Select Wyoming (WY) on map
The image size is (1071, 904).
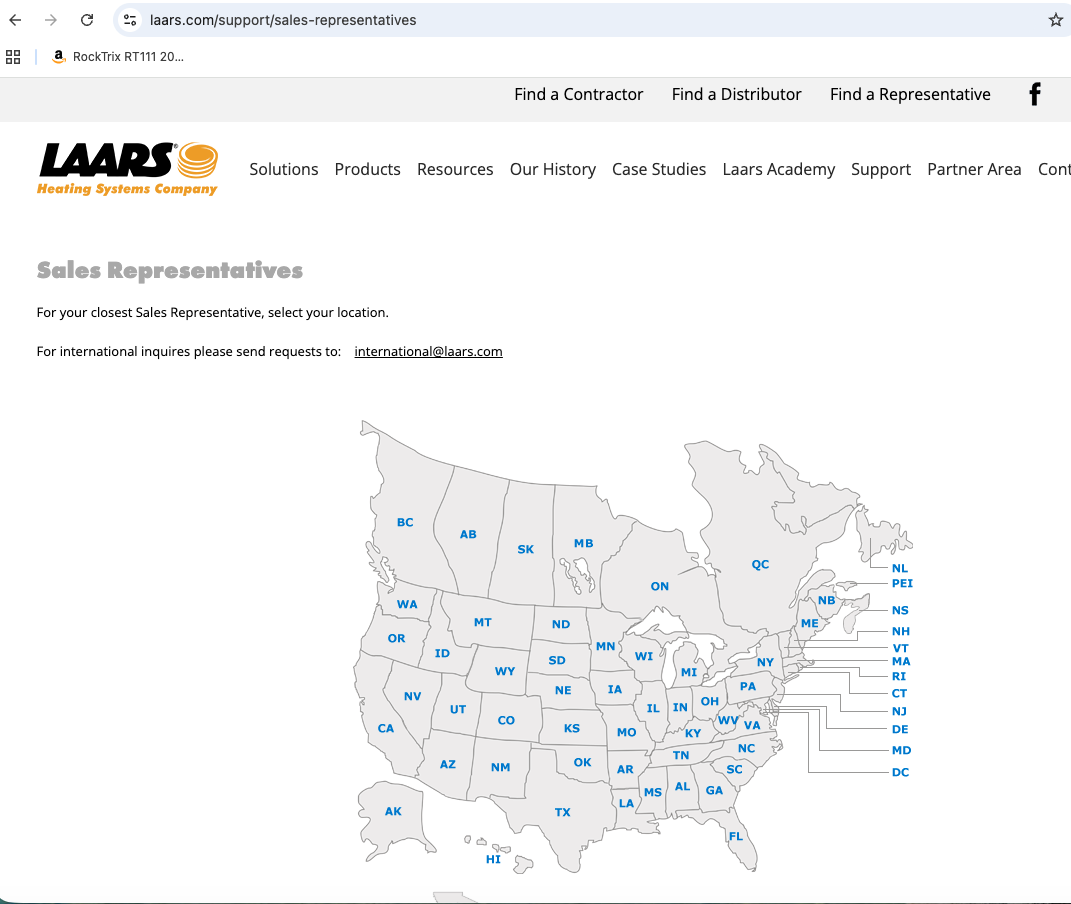505,672
